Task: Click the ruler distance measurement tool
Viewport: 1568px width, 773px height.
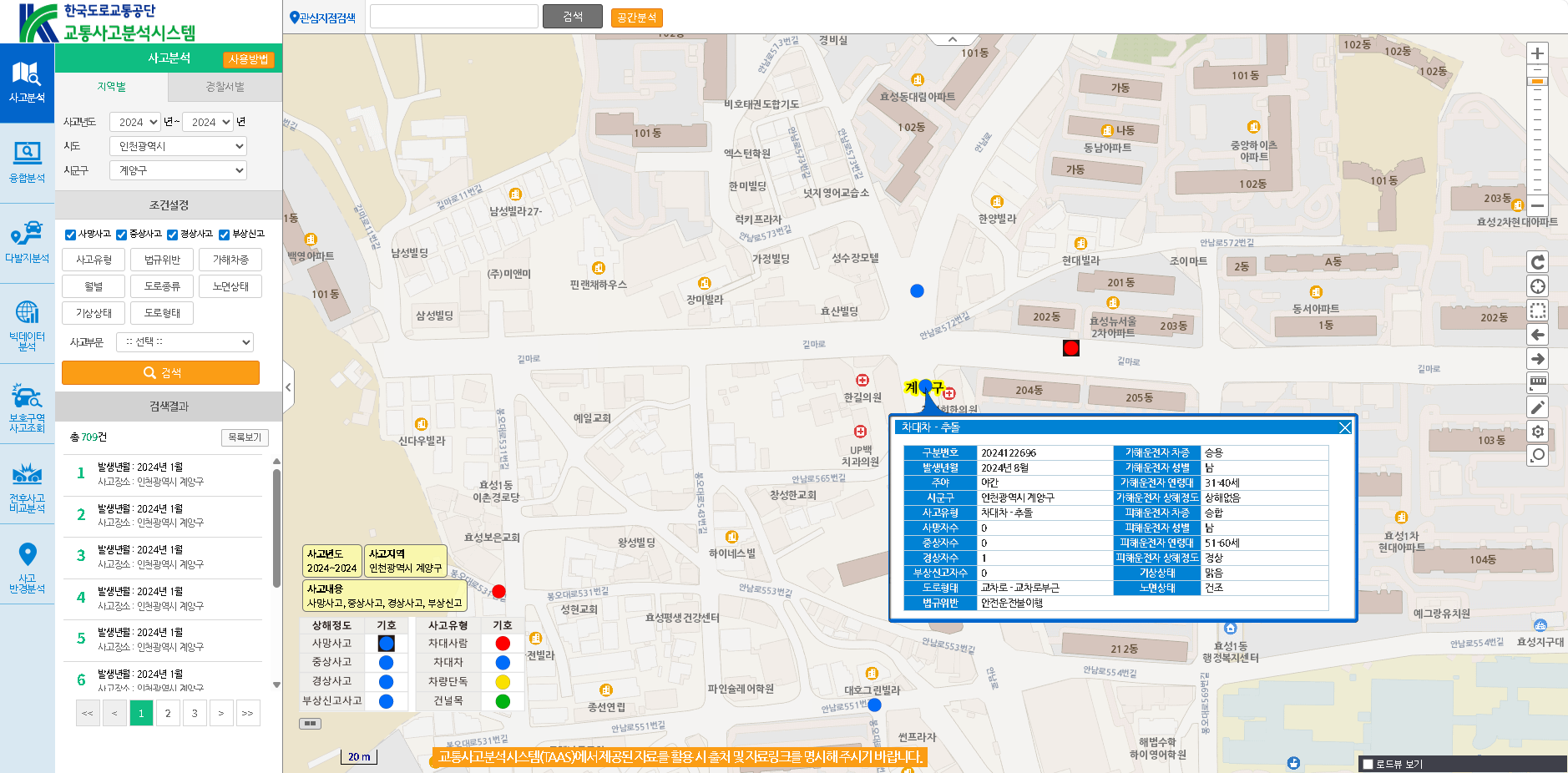Action: pyautogui.click(x=1537, y=383)
